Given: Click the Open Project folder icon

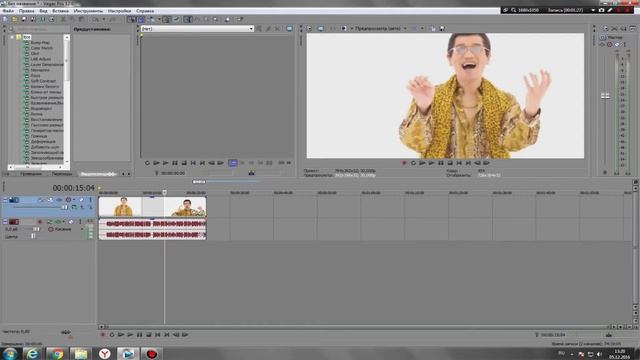Looking at the screenshot, I should click(x=15, y=19).
